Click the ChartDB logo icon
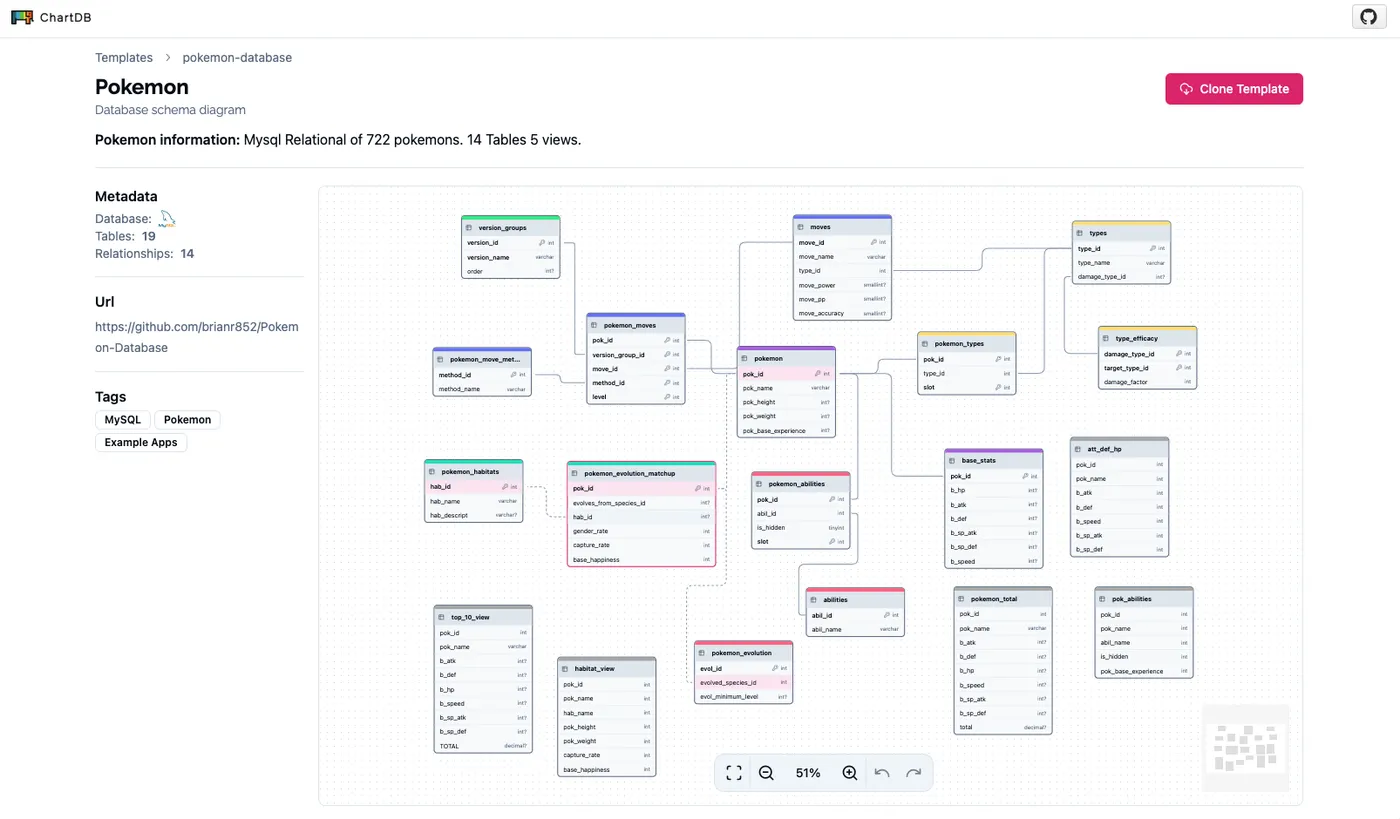The width and height of the screenshot is (1400, 819). tap(22, 18)
